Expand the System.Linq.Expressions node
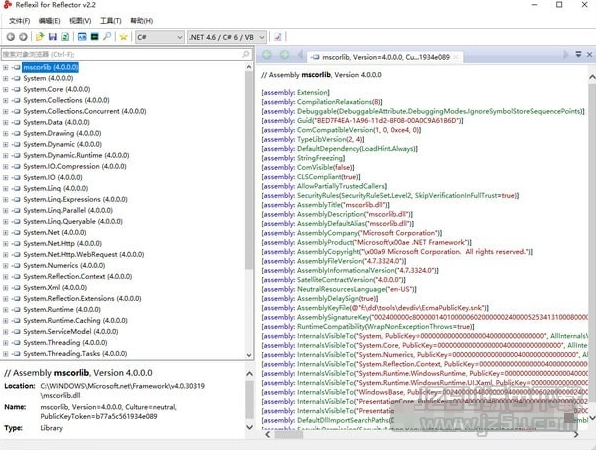Viewport: 596px width, 450px height. coord(5,200)
